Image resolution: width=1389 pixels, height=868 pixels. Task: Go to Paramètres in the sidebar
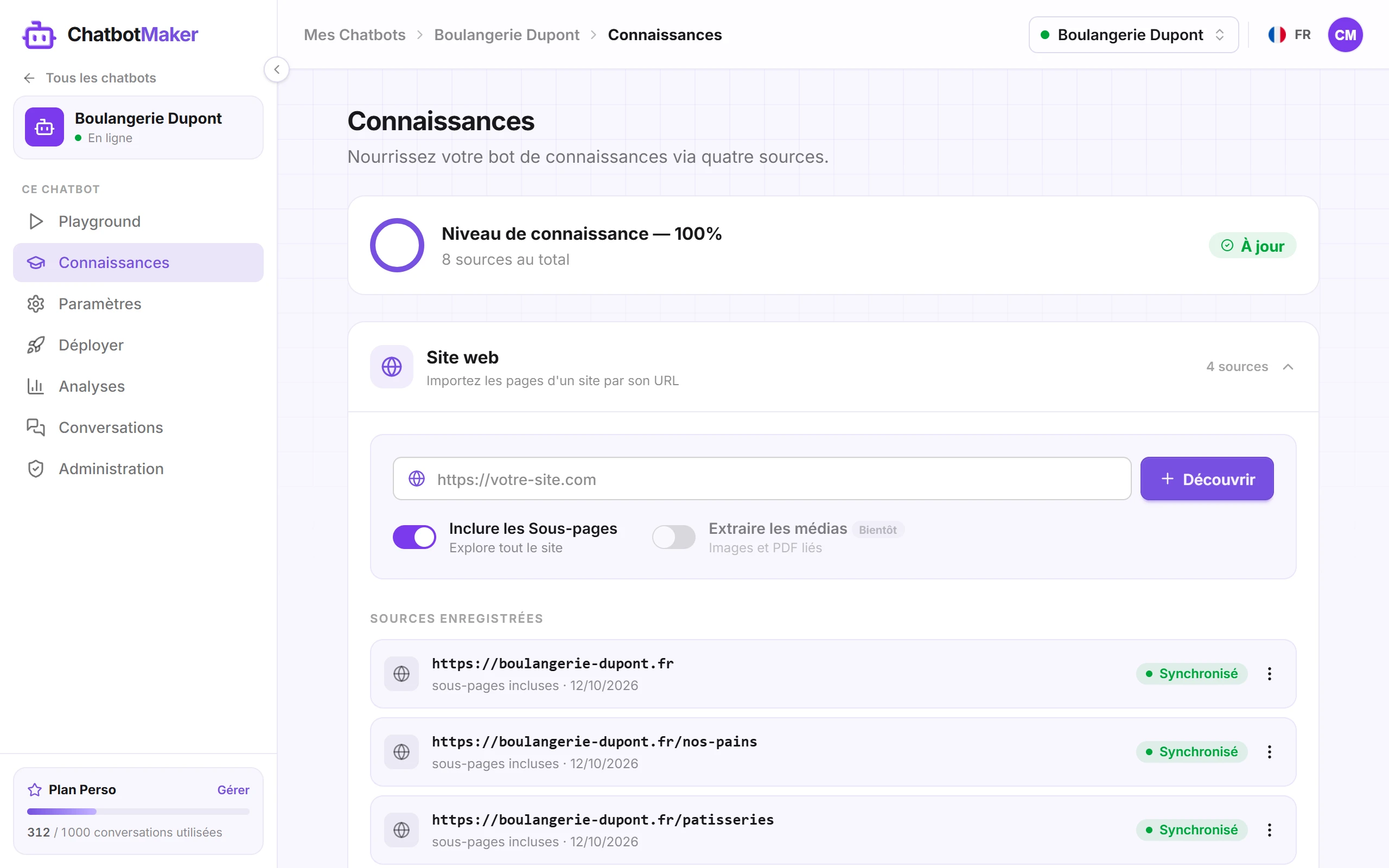tap(138, 304)
